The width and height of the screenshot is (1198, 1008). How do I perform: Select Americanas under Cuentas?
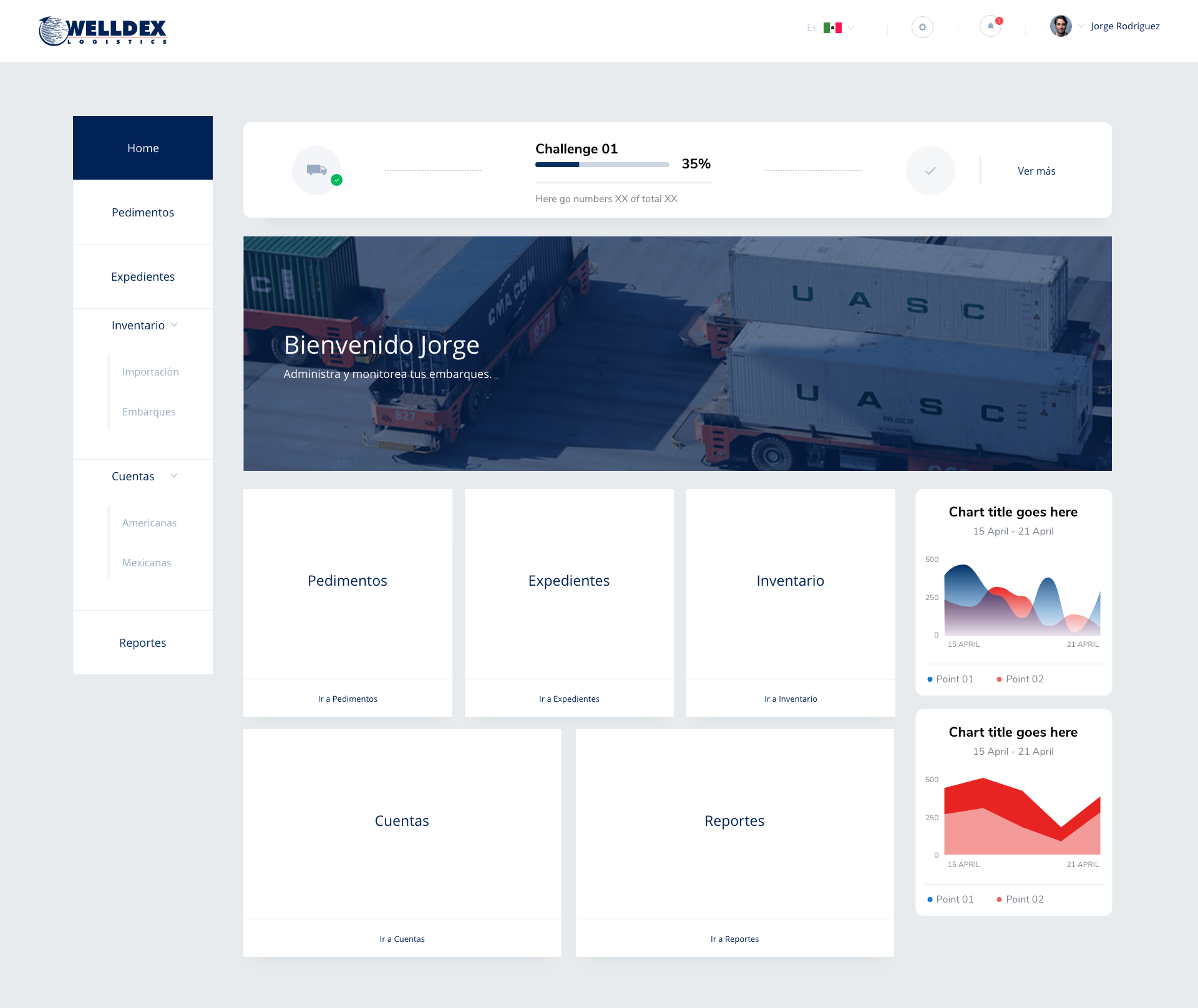[149, 523]
